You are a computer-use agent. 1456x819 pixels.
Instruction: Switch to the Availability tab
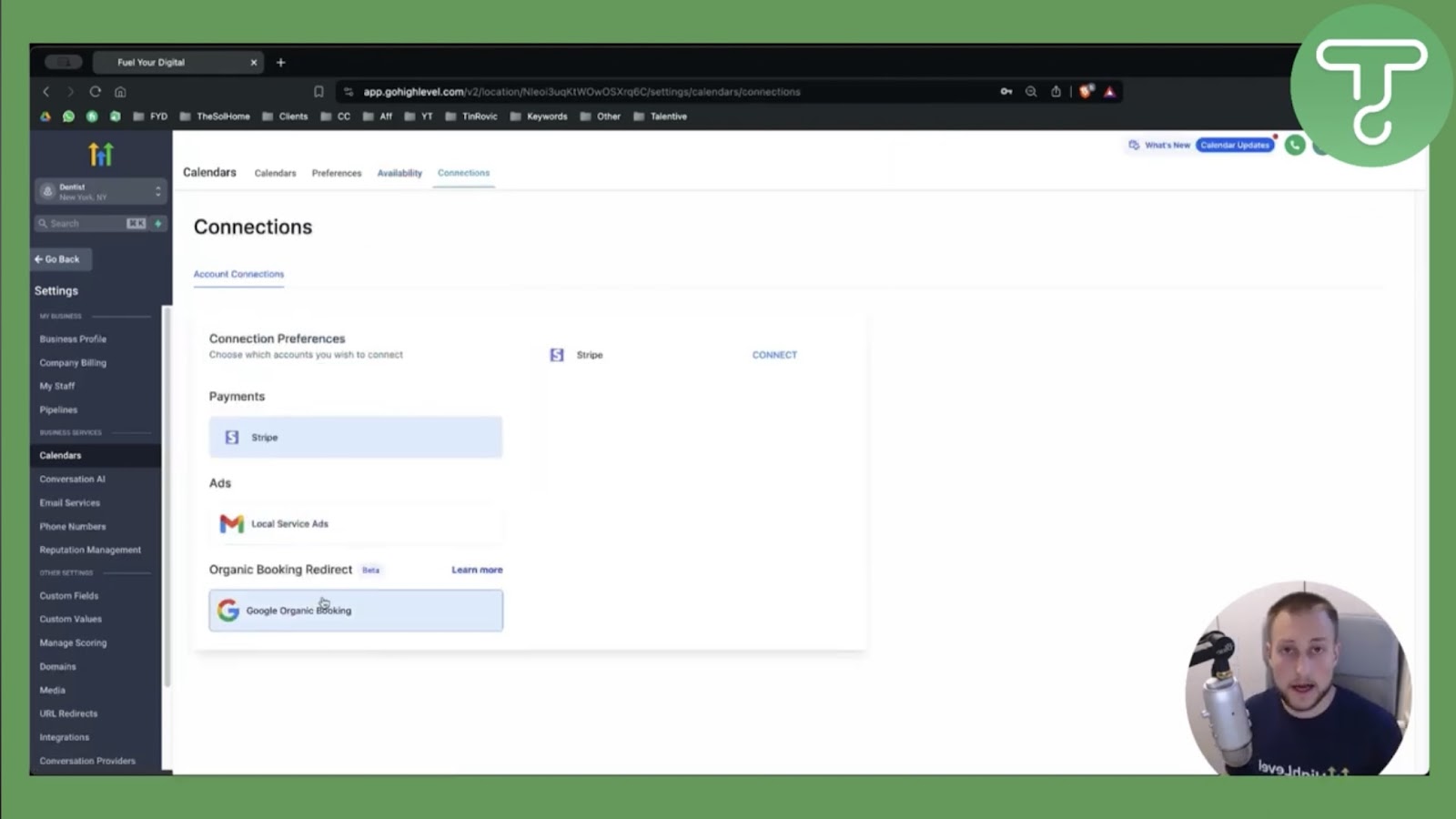[399, 173]
